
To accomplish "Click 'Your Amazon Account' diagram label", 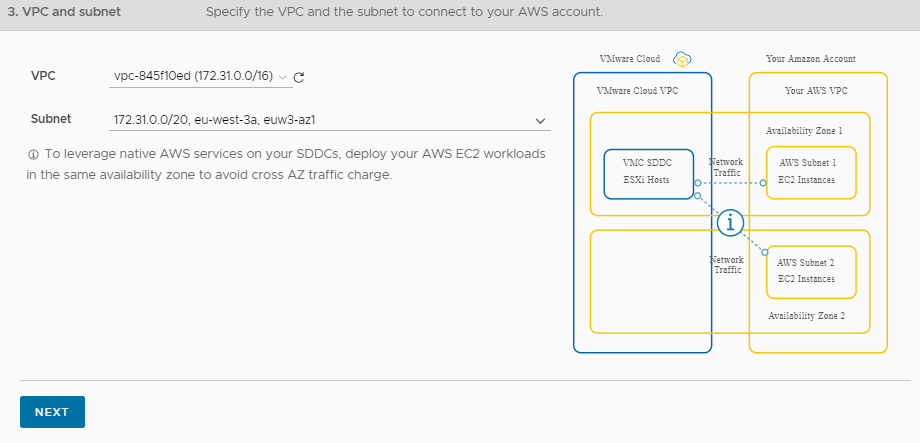I will coord(811,59).
